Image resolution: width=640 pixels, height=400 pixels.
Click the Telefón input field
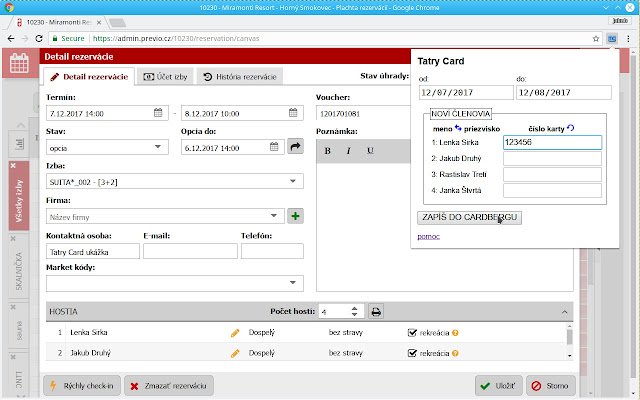[x=272, y=251]
